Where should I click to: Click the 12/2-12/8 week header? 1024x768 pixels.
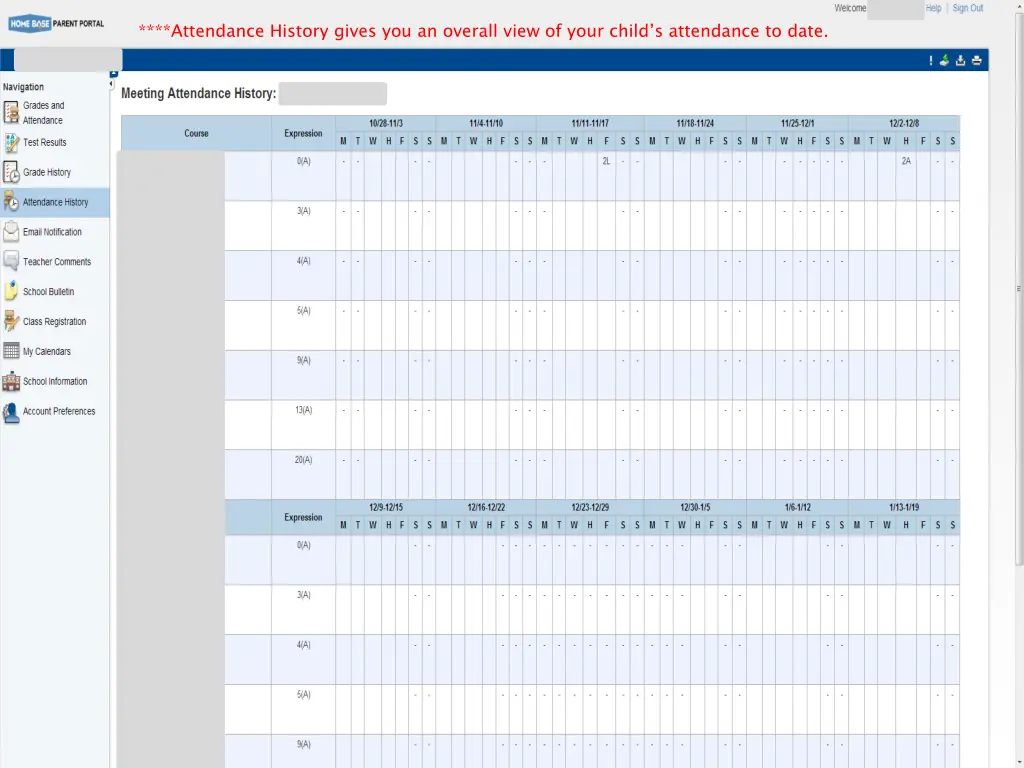(904, 123)
